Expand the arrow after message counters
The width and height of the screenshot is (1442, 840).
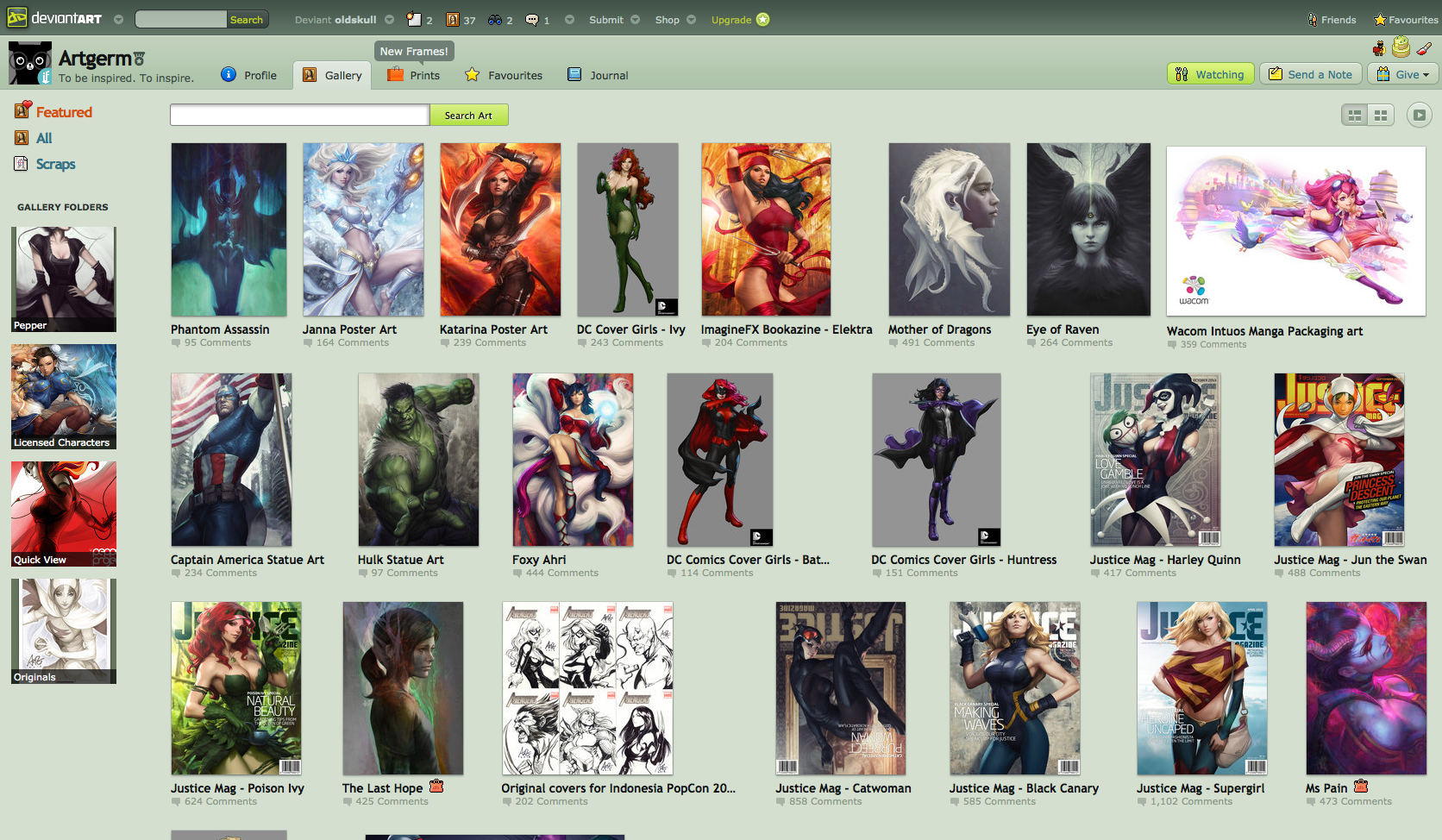[569, 19]
